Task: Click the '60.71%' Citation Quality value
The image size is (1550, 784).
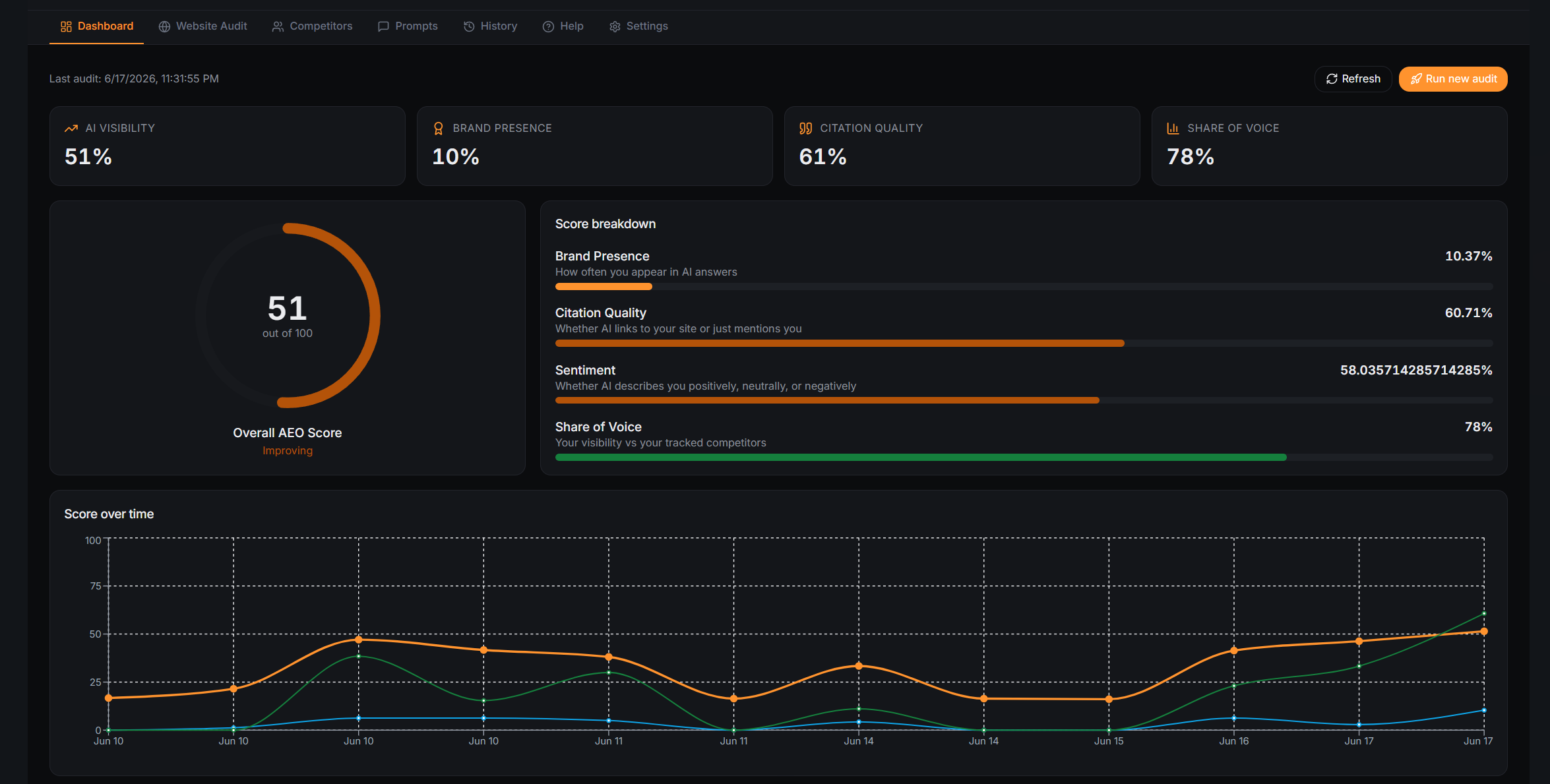Action: 1468,313
